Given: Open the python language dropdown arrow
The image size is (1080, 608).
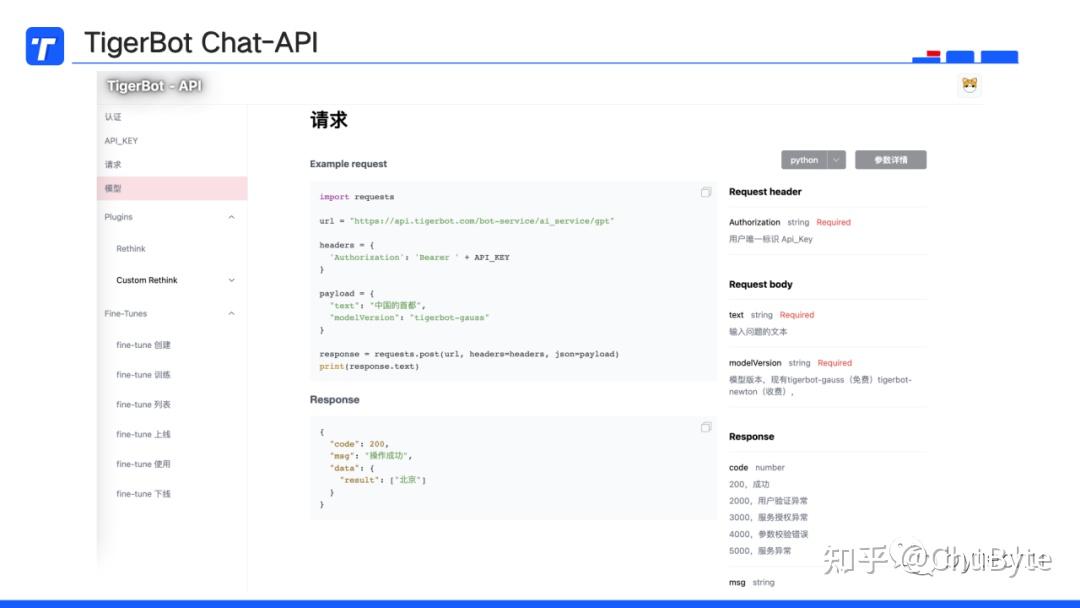Looking at the screenshot, I should click(836, 160).
